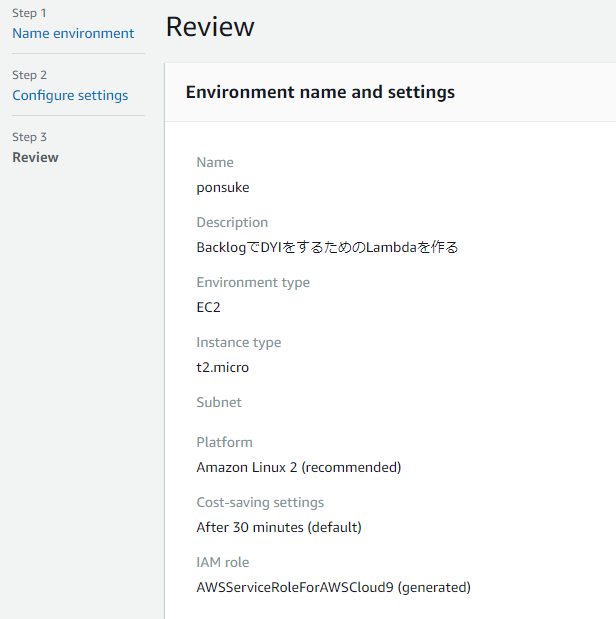Click the Backlog Lambda description text
Image resolution: width=616 pixels, height=619 pixels.
tap(327, 247)
